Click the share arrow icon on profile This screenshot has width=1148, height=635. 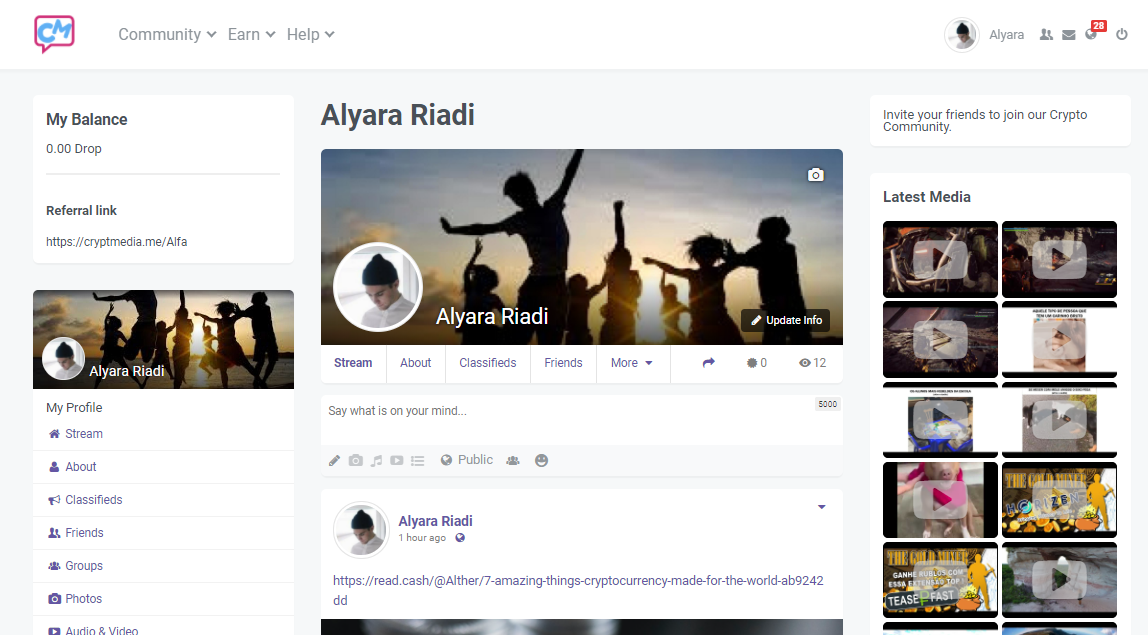708,363
